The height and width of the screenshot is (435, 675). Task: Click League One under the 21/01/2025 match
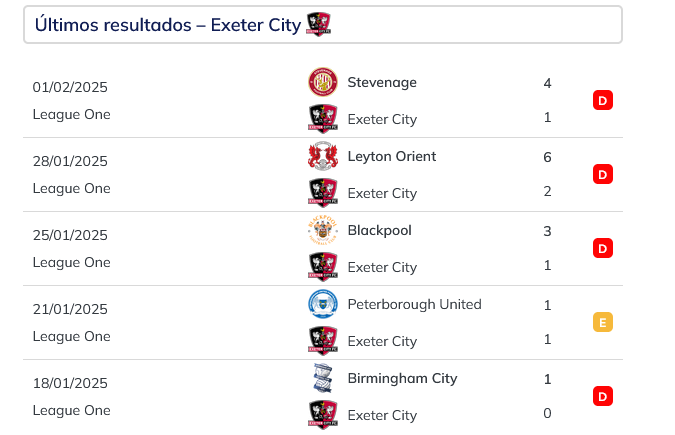[x=71, y=336]
